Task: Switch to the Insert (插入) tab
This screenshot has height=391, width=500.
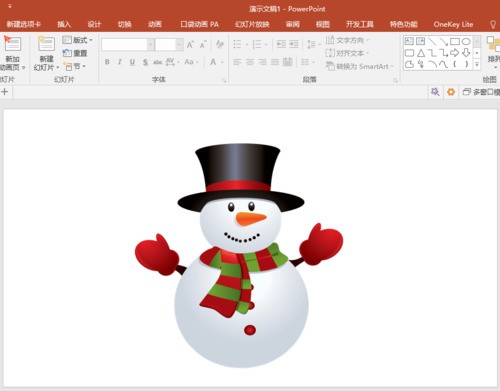Action: coord(64,24)
